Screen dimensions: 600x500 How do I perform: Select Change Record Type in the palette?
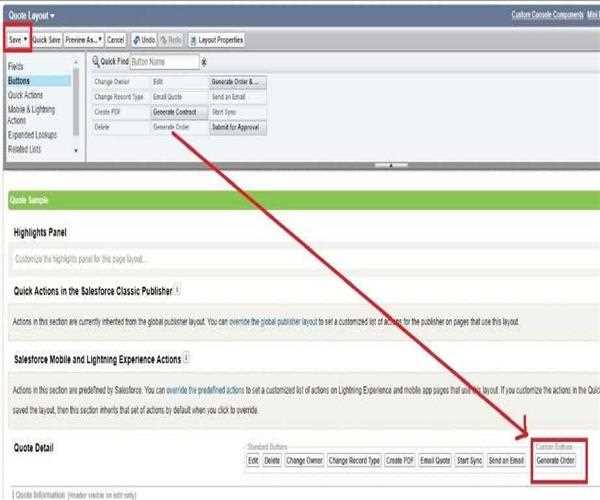(x=121, y=97)
